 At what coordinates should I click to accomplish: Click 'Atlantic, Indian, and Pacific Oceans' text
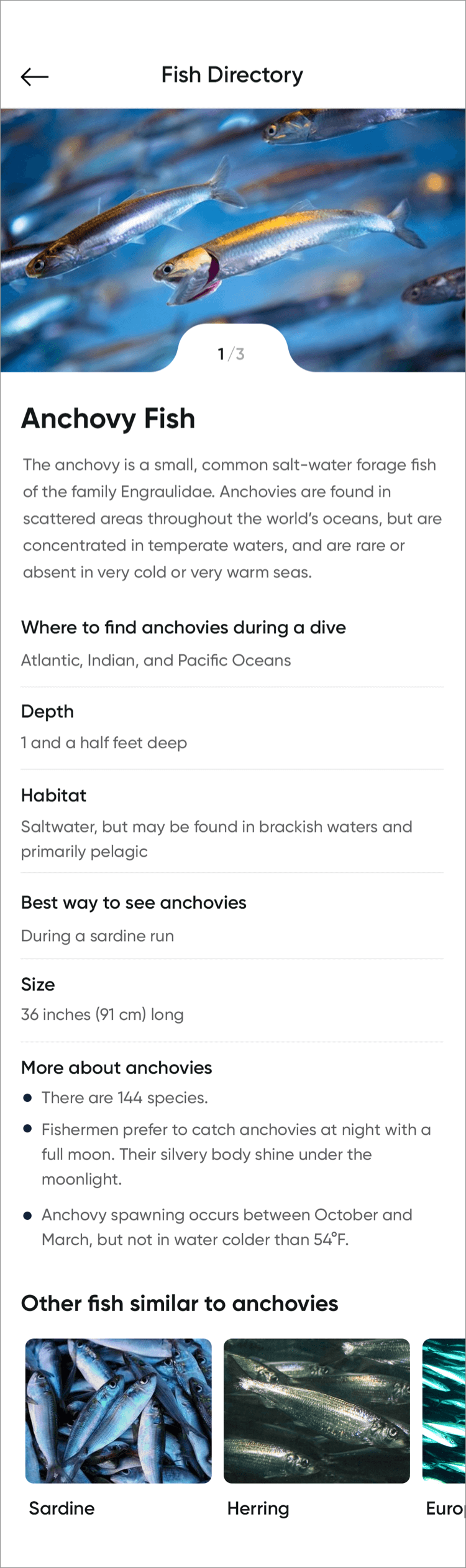(156, 660)
